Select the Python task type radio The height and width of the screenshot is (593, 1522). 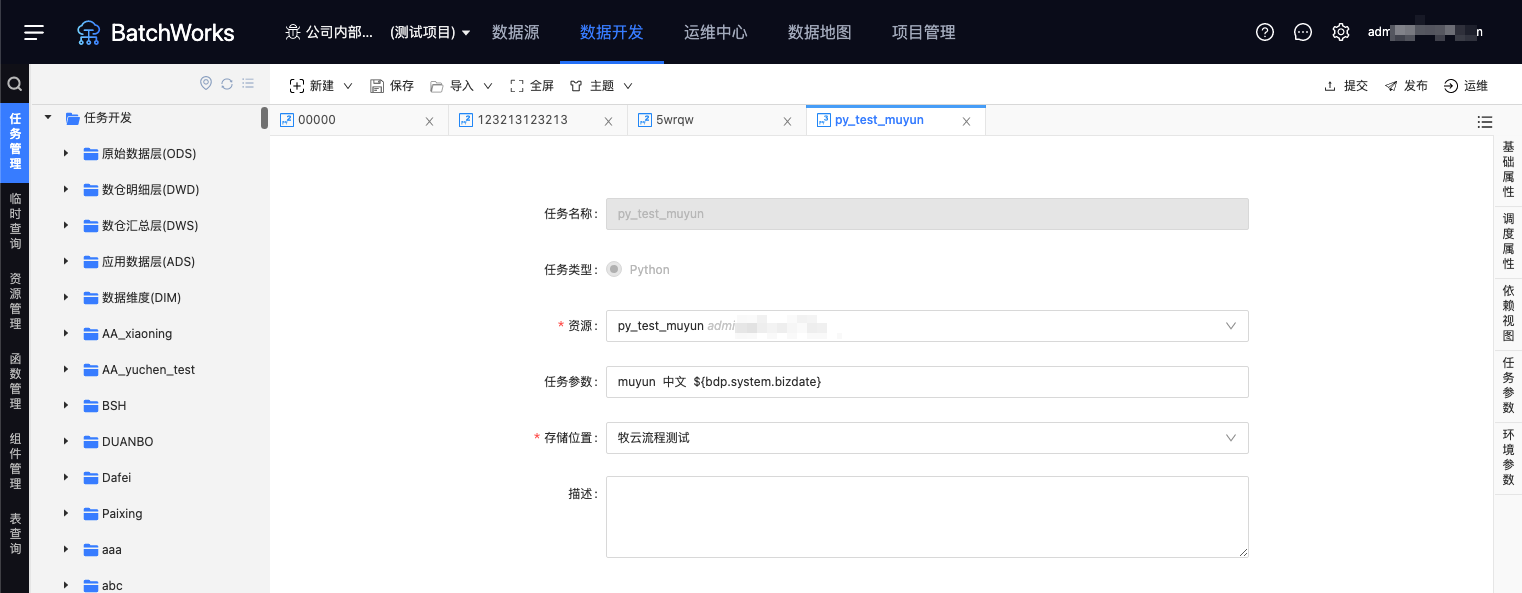[x=614, y=269]
